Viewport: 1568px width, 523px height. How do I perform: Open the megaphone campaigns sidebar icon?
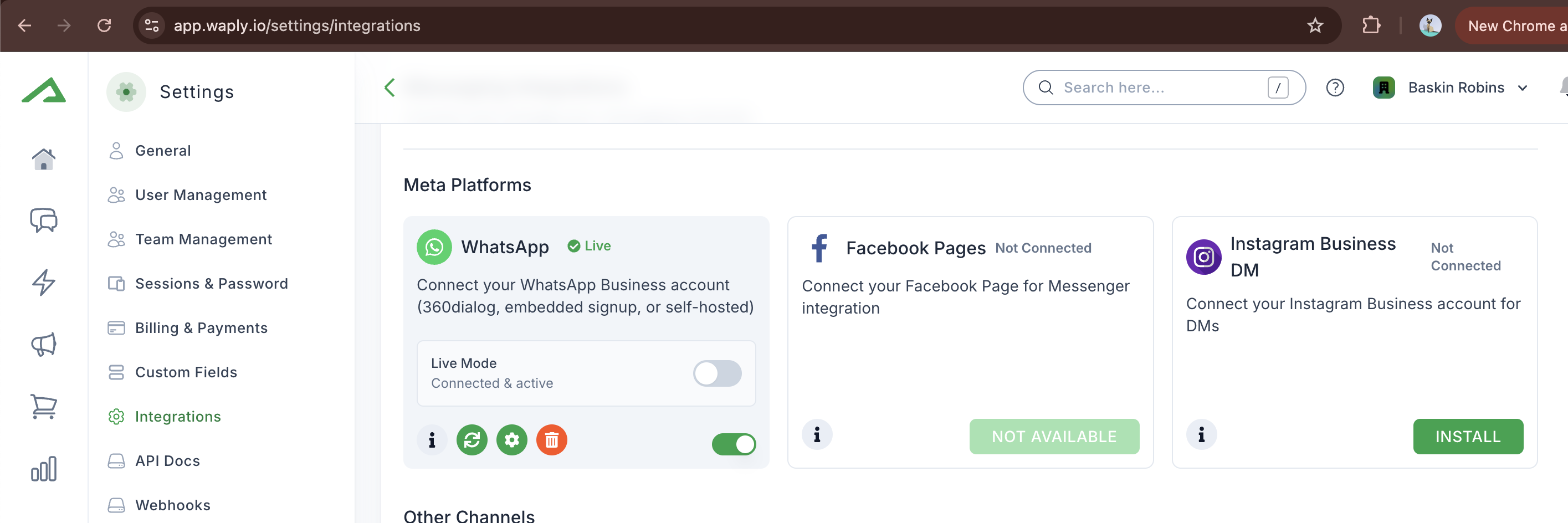coord(44,345)
